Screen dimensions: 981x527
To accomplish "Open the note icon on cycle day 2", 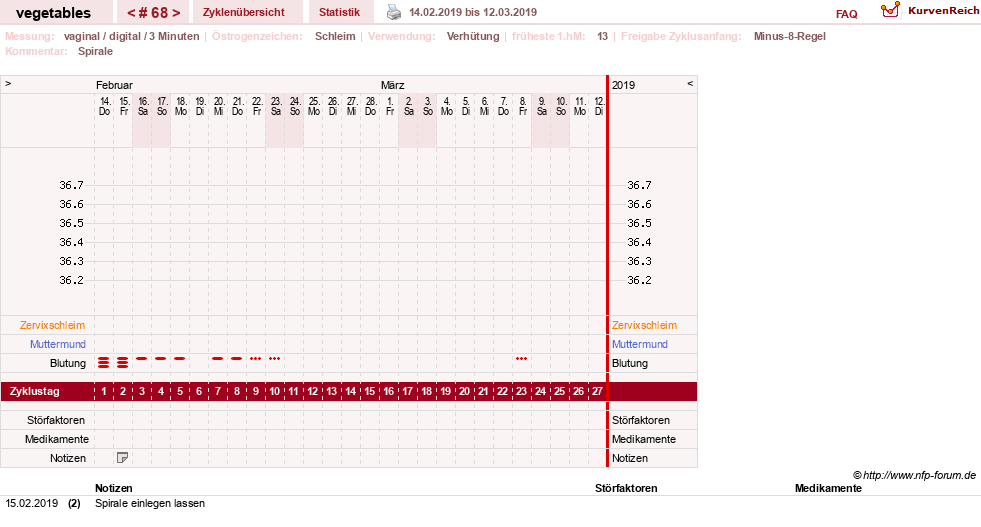I will [123, 458].
